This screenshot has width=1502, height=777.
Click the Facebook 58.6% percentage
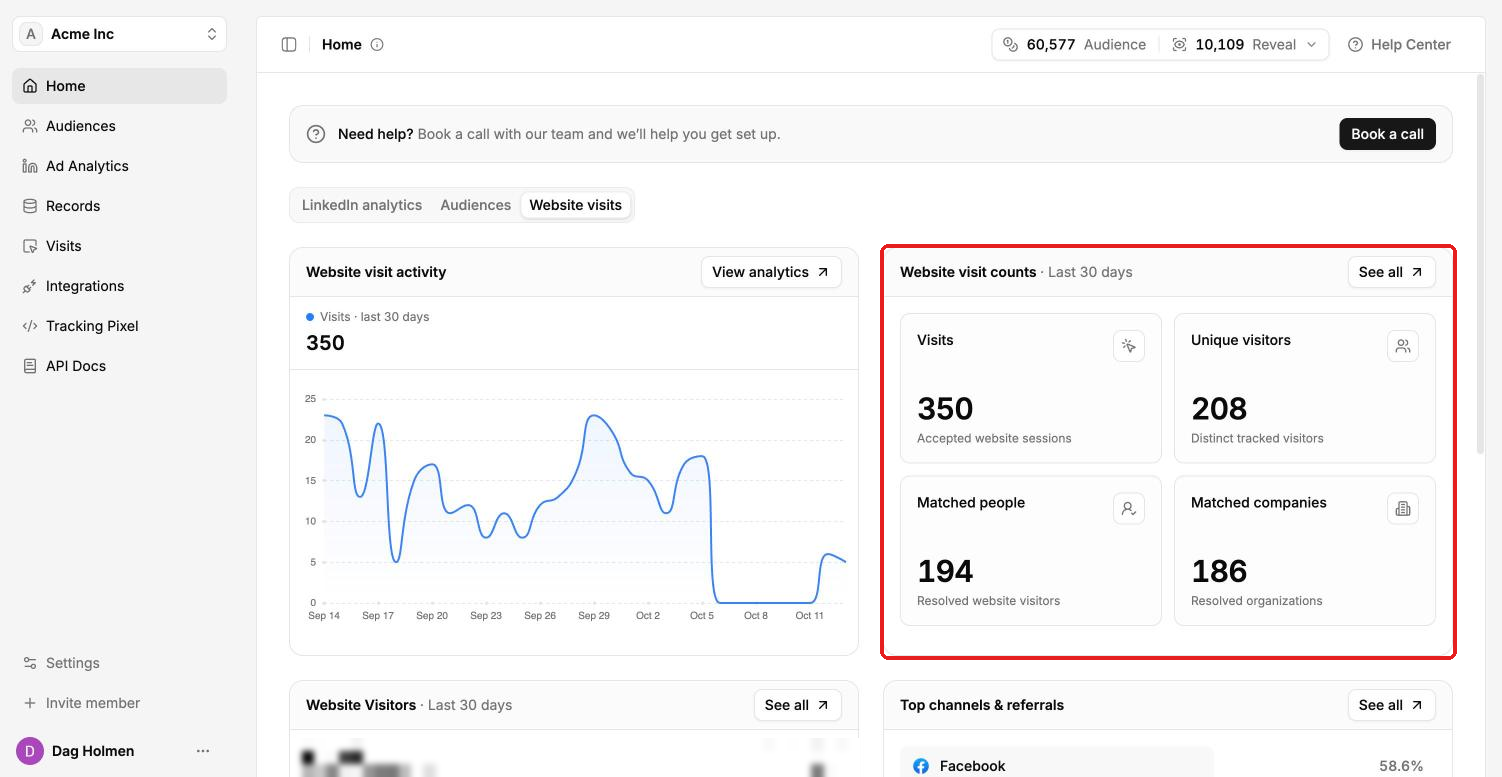tap(1401, 766)
